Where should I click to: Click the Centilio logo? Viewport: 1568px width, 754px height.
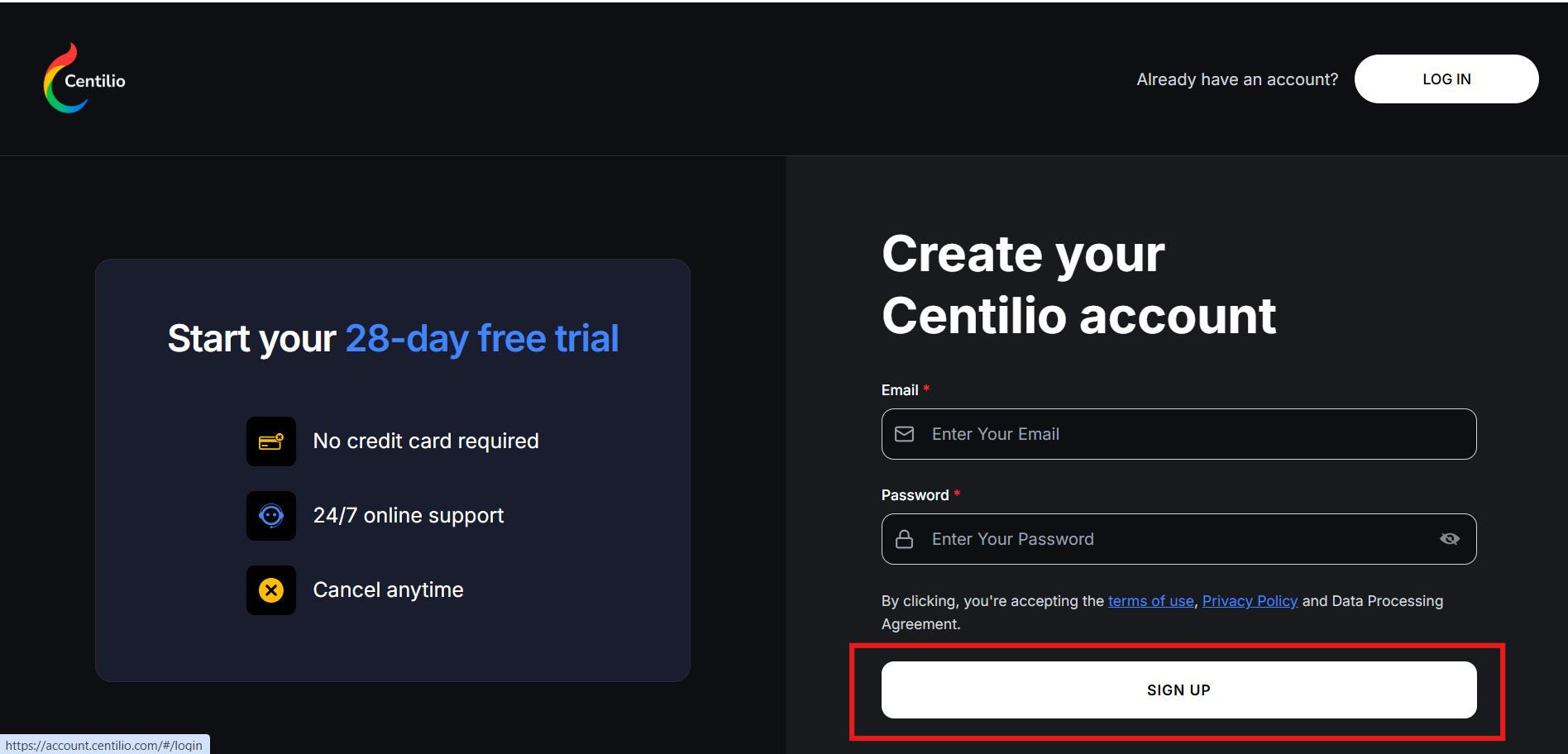coord(65,78)
